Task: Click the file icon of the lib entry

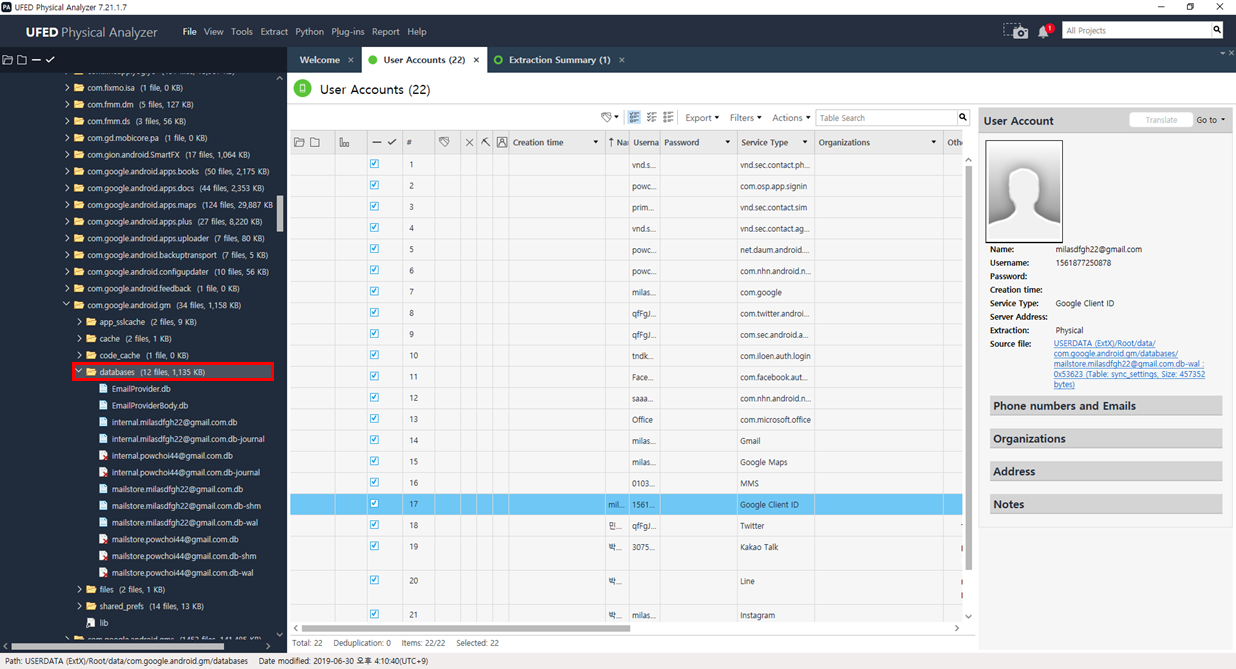Action: (91, 623)
